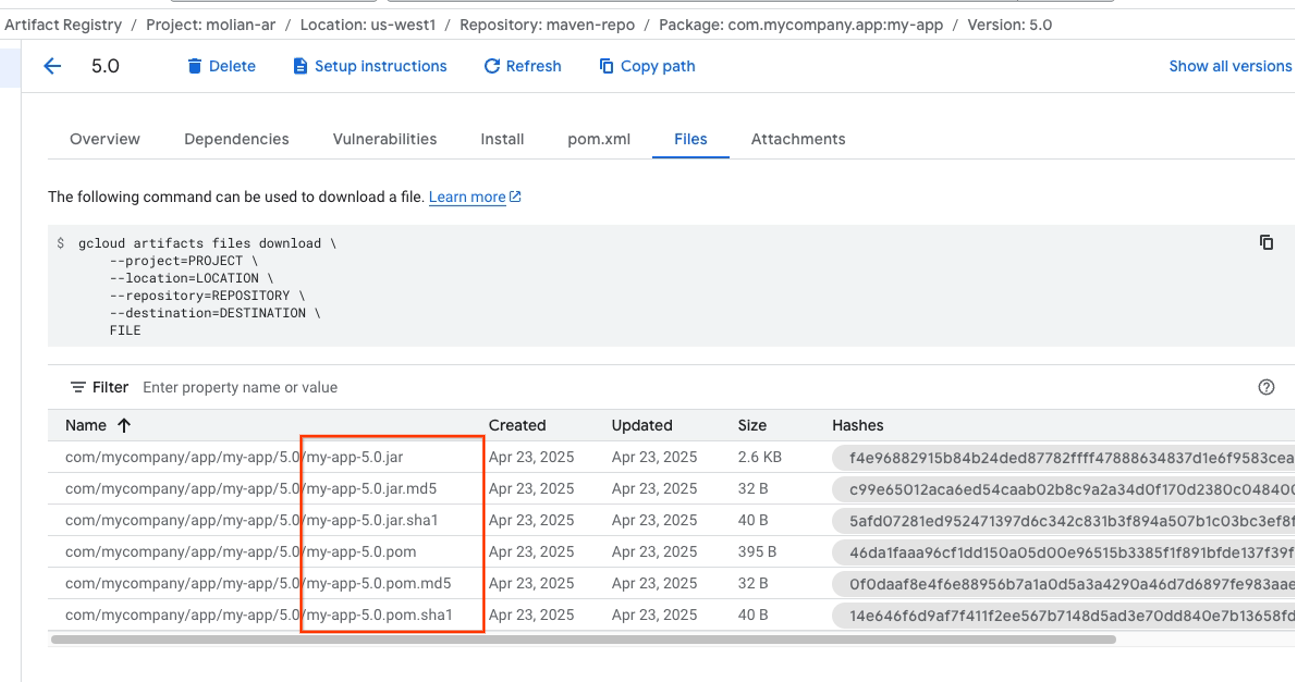Copy the gcloud download command snippet

(x=1264, y=242)
